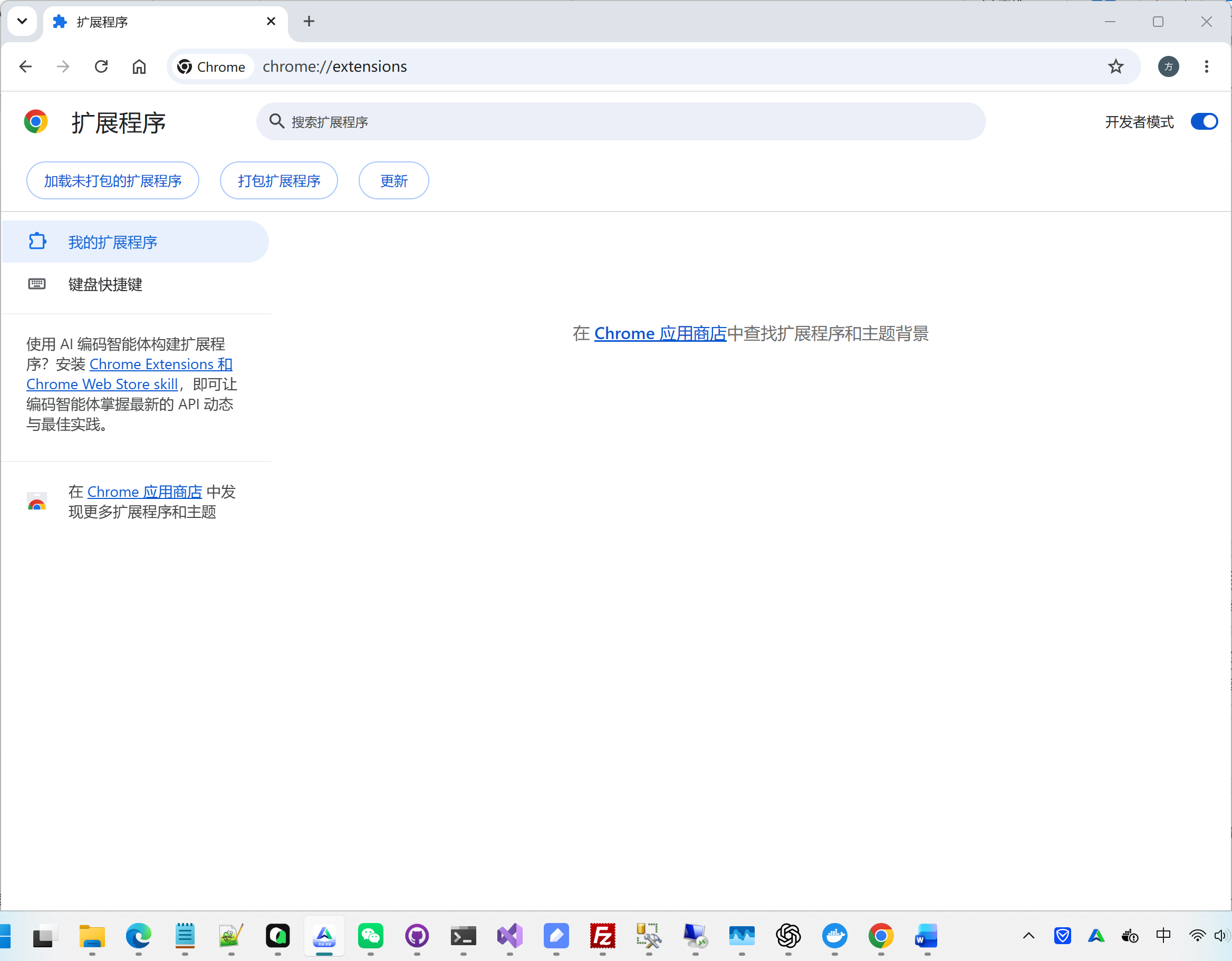Open GitHub Desktop from the taskbar
The width and height of the screenshot is (1232, 961).
click(417, 936)
